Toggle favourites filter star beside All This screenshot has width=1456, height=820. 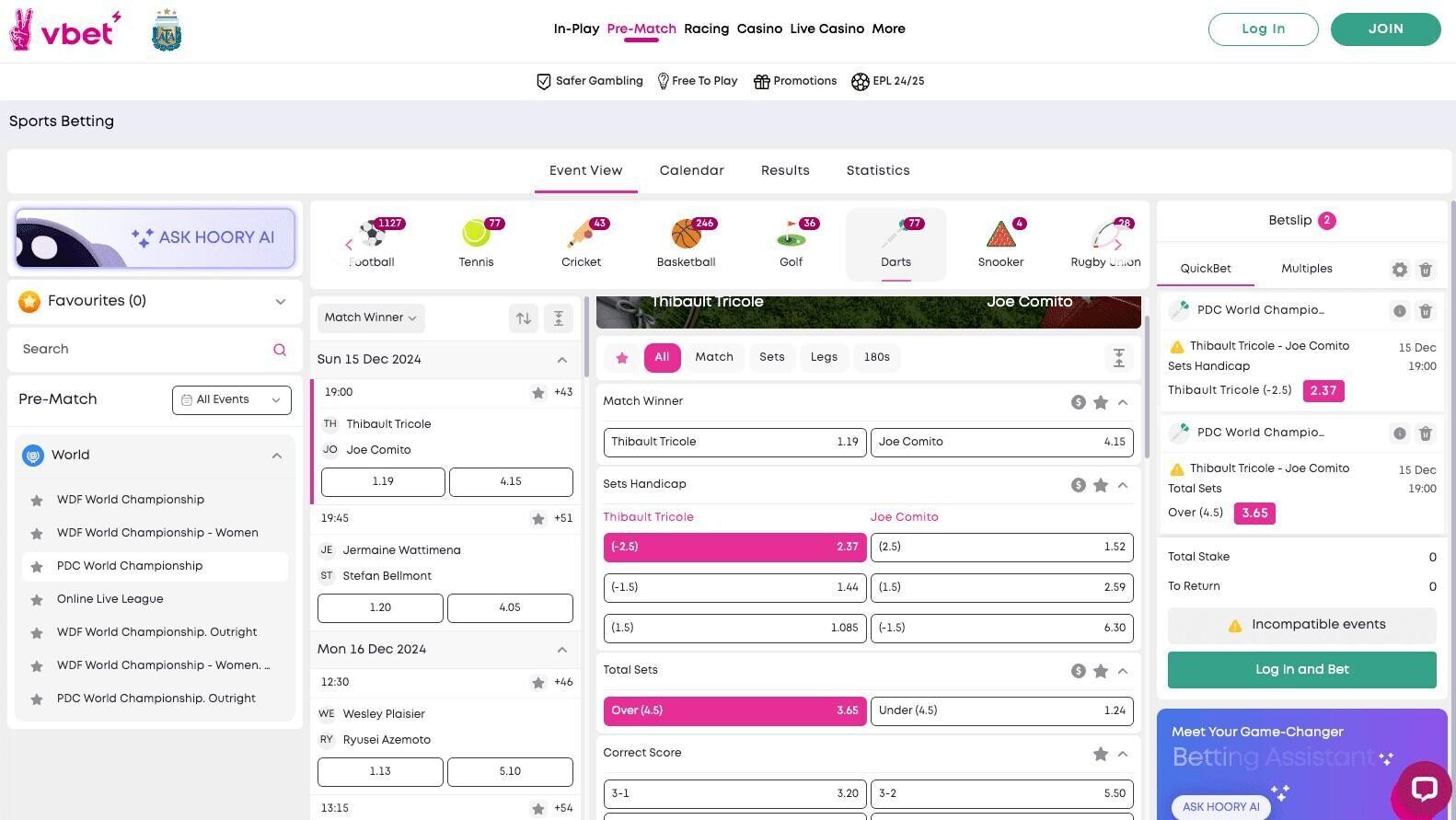point(622,358)
